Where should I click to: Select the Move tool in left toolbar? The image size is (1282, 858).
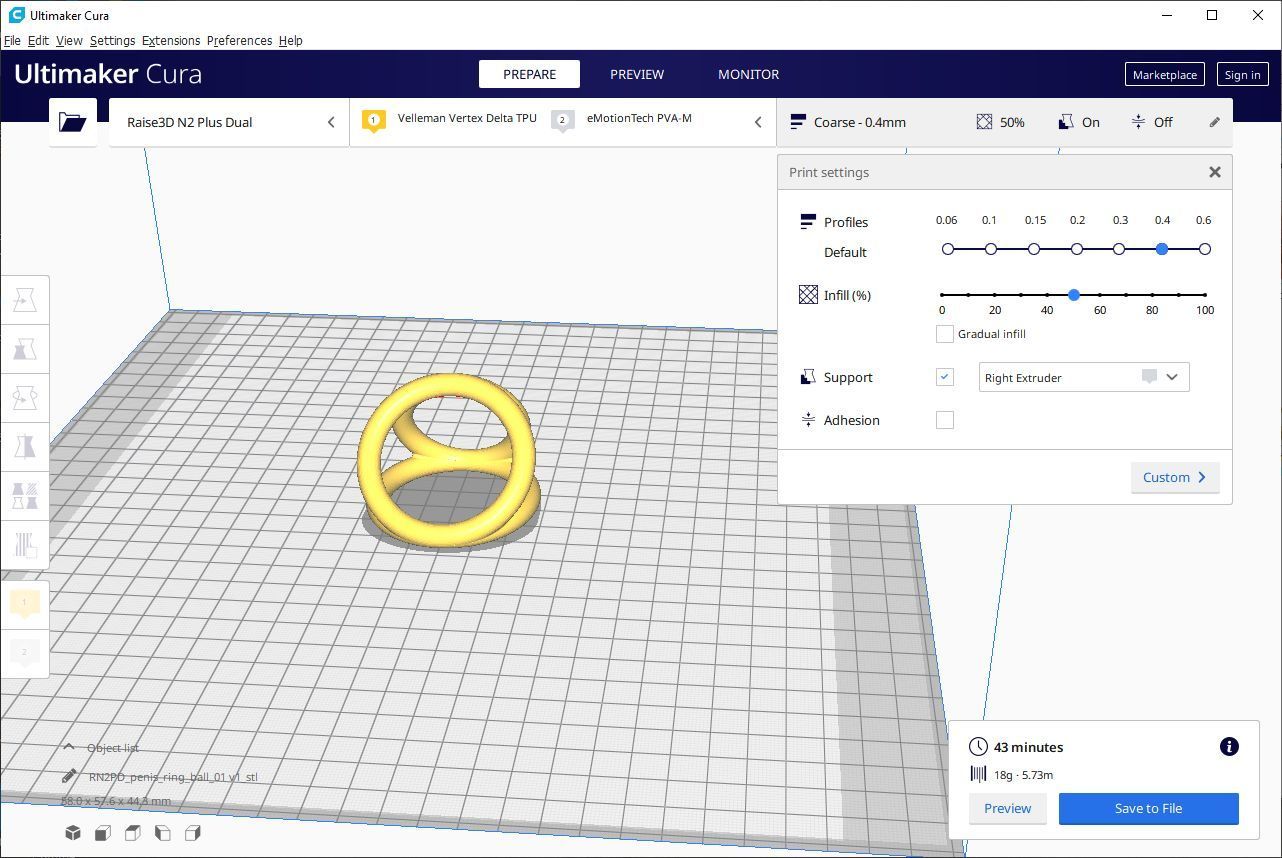tap(25, 300)
